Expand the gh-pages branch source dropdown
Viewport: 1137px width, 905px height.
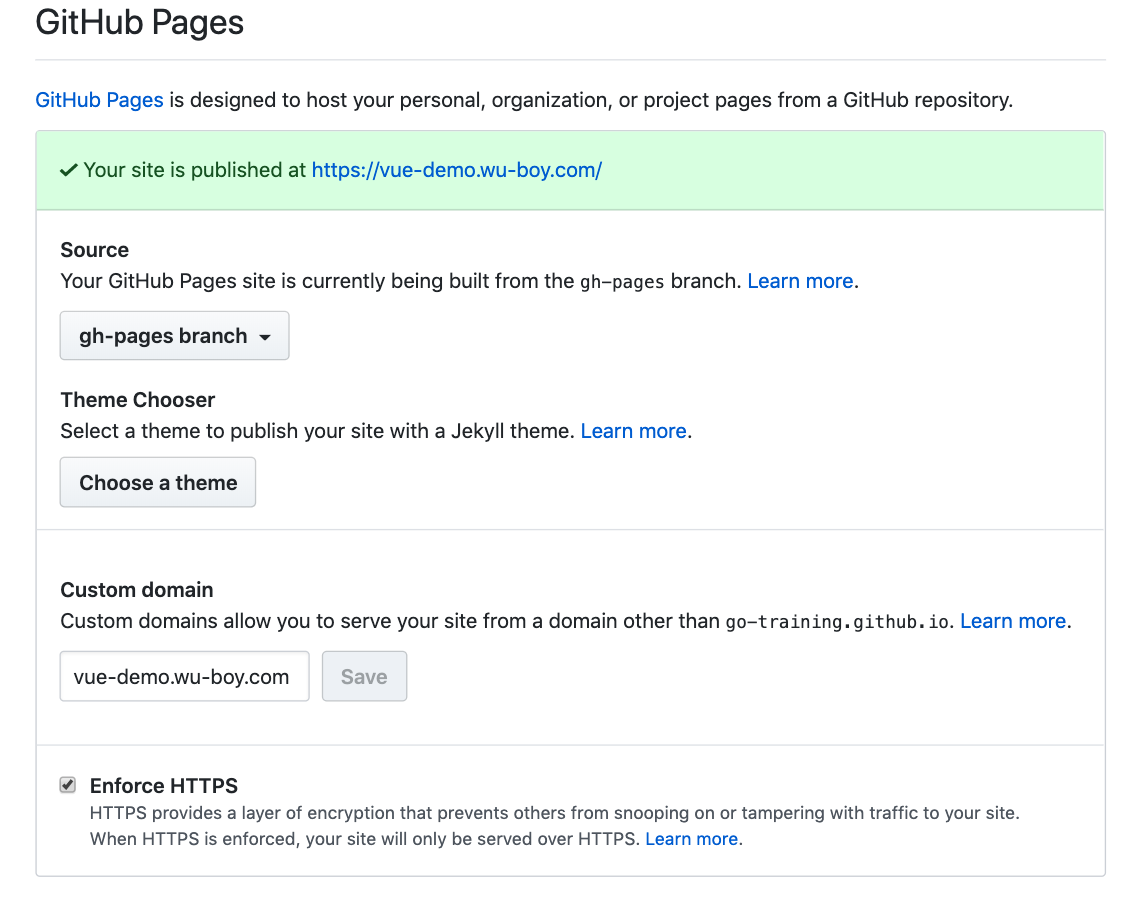(x=175, y=336)
